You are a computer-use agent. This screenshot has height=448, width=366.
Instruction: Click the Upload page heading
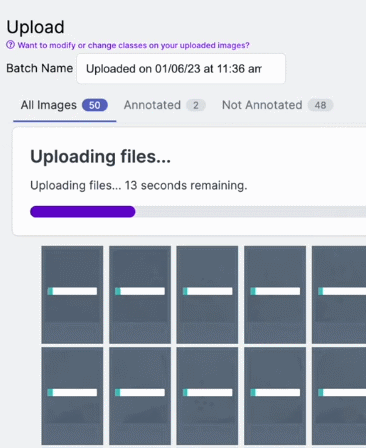[35, 27]
